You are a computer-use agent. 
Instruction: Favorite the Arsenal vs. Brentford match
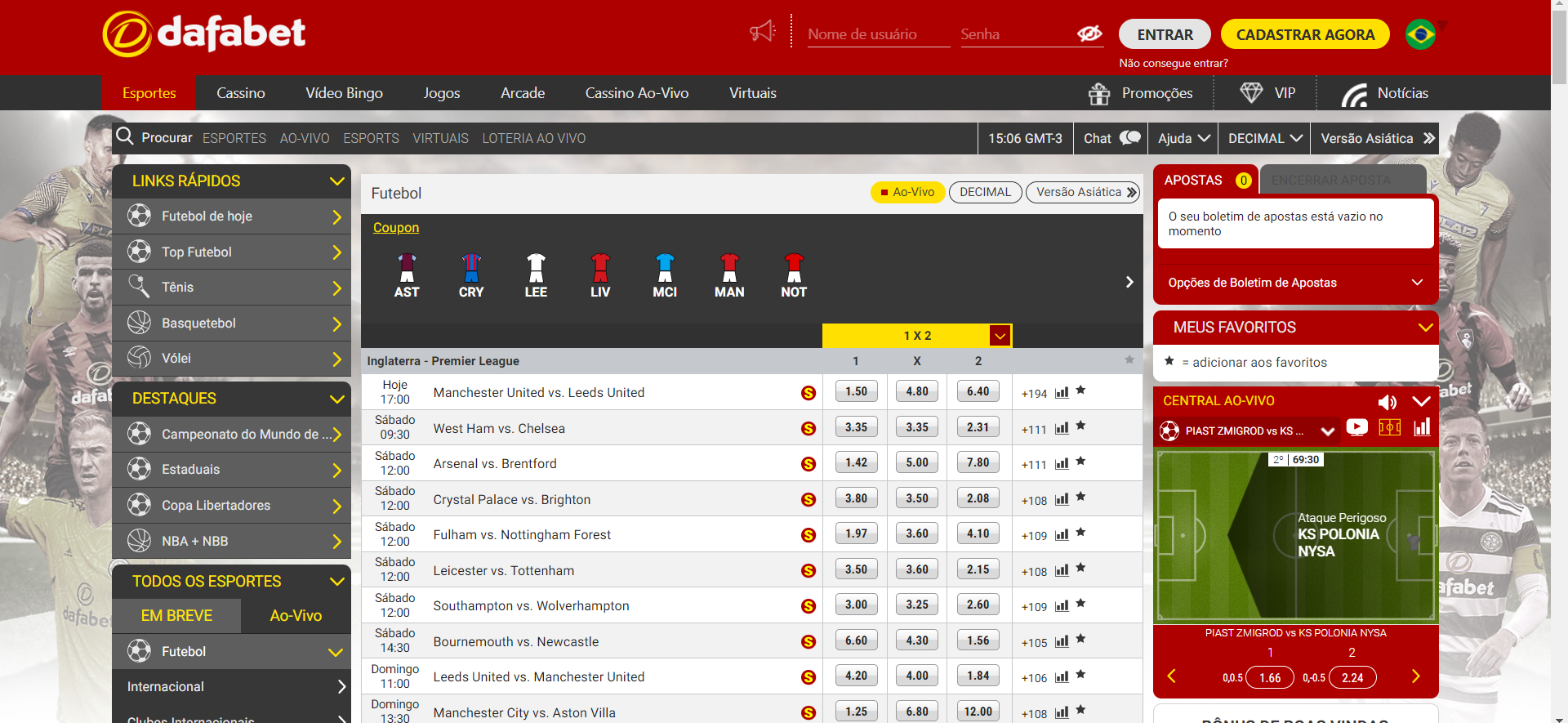pyautogui.click(x=1080, y=462)
